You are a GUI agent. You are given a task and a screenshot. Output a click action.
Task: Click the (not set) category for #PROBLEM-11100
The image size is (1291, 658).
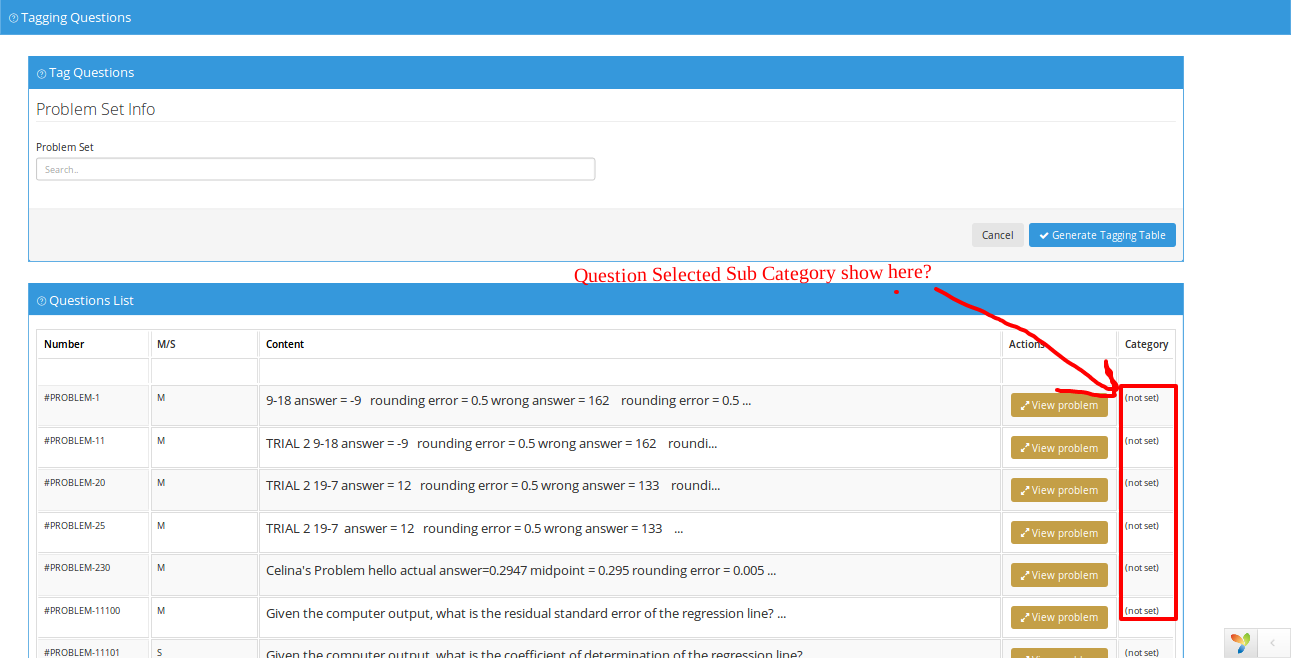(1141, 611)
